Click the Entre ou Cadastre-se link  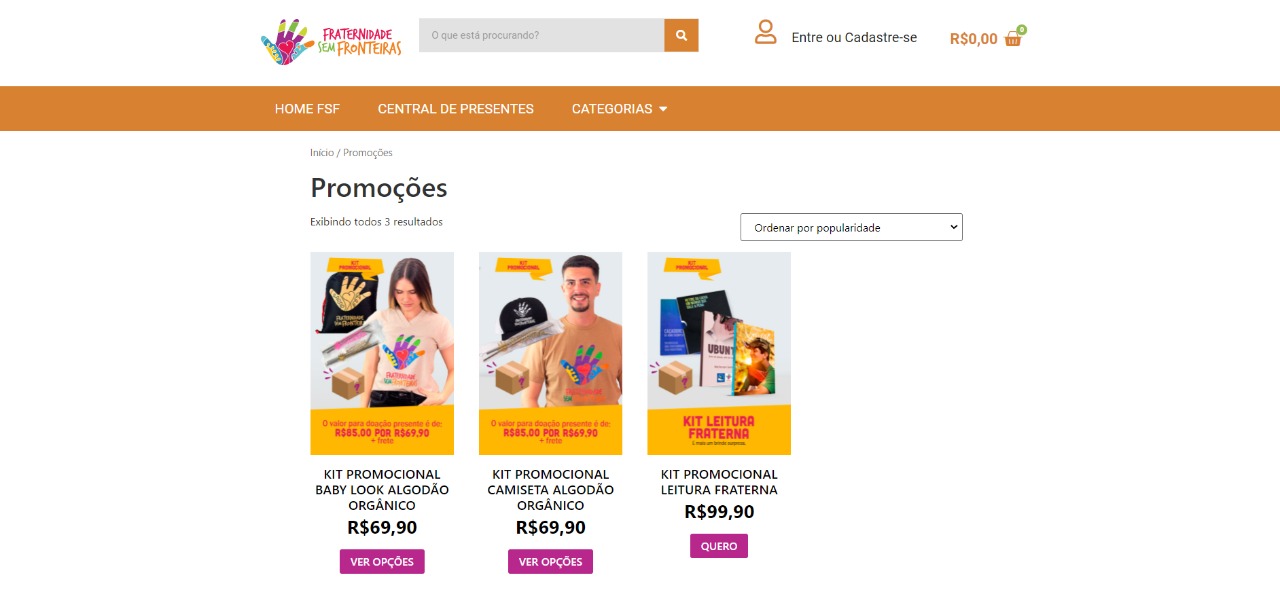(854, 38)
